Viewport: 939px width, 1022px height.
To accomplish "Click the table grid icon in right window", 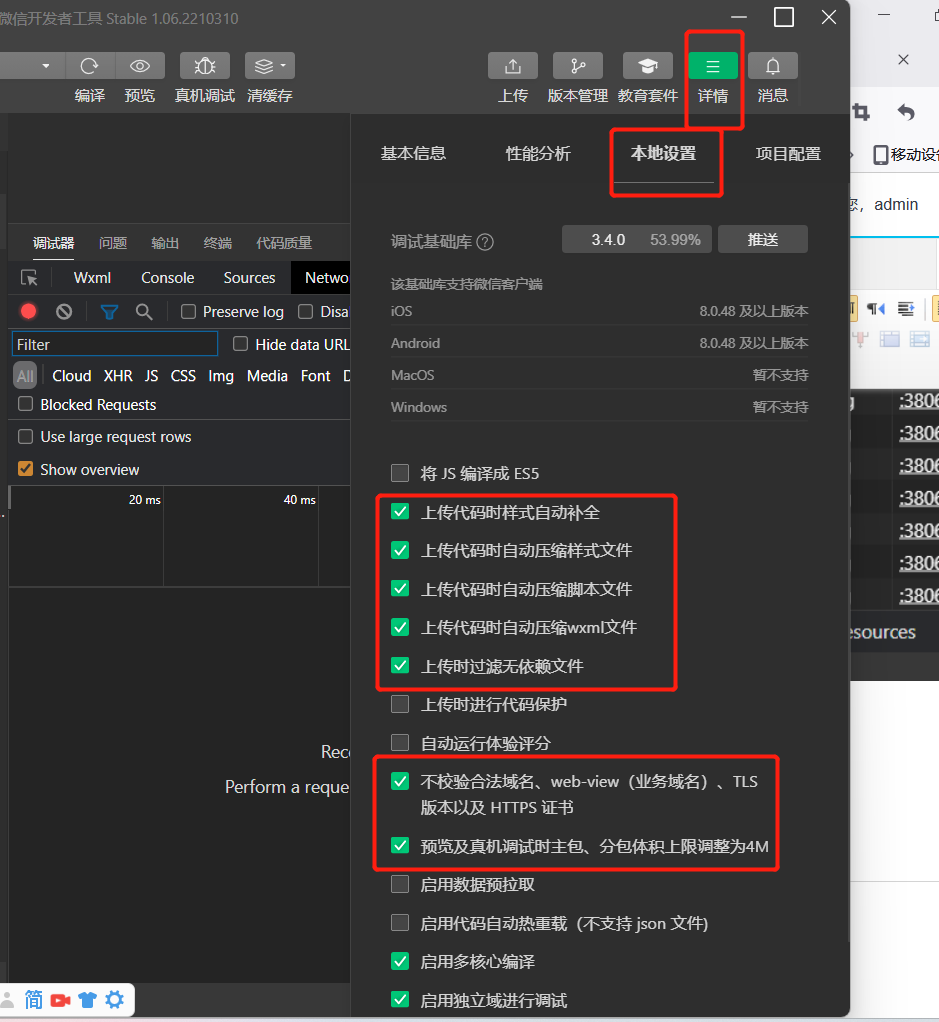I will [x=889, y=339].
